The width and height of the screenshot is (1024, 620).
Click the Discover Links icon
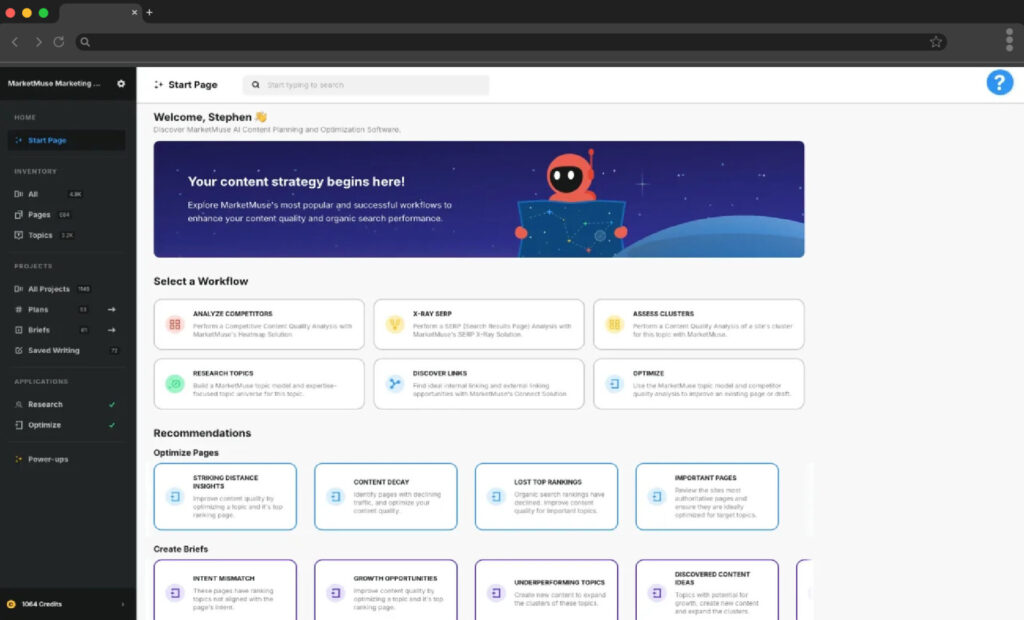394,383
